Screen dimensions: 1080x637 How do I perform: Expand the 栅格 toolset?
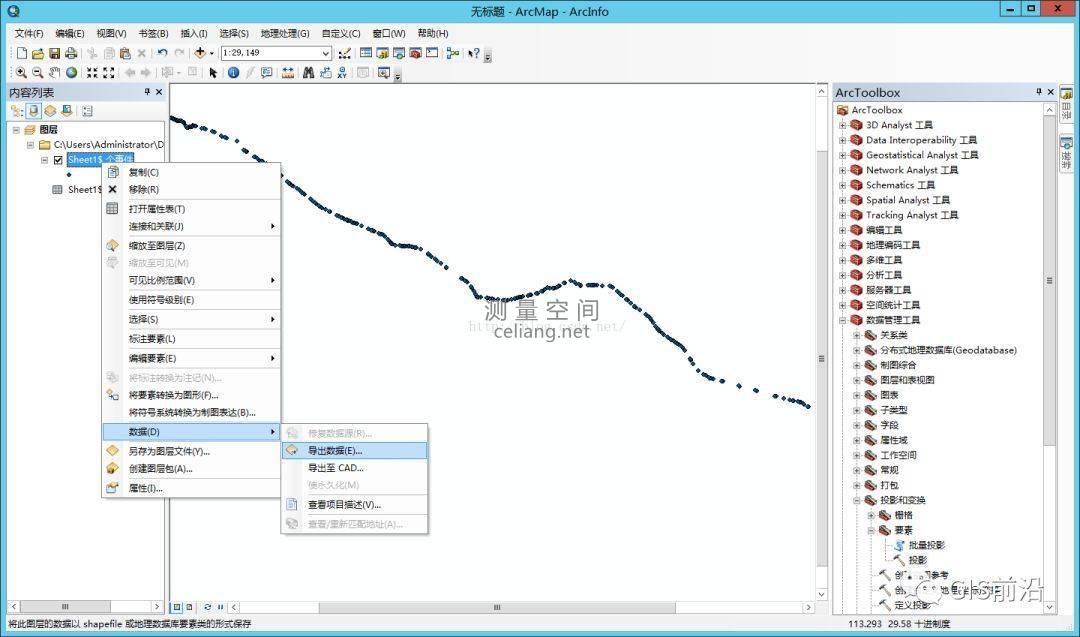tap(871, 515)
